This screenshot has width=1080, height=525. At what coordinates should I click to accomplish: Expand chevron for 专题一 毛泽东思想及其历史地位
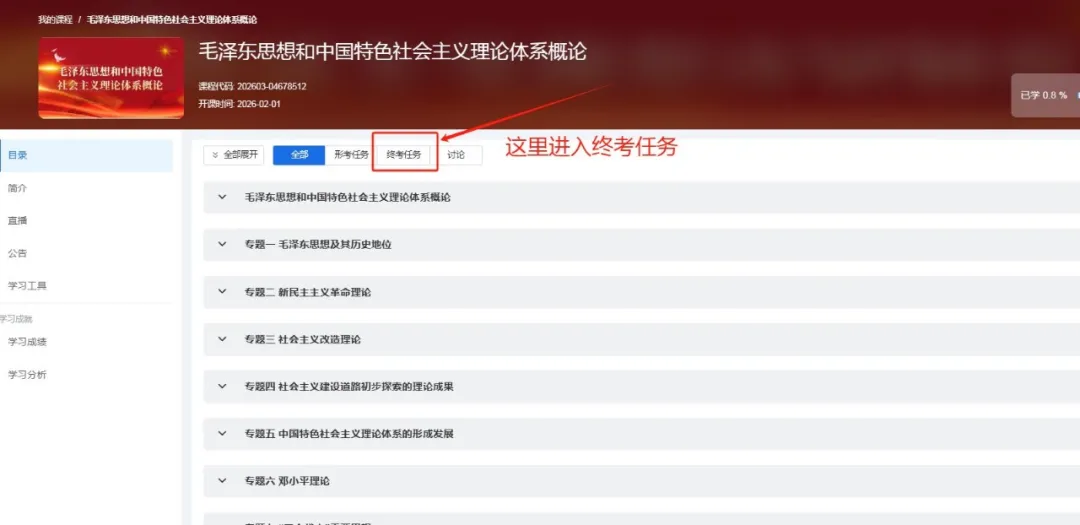pyautogui.click(x=222, y=244)
